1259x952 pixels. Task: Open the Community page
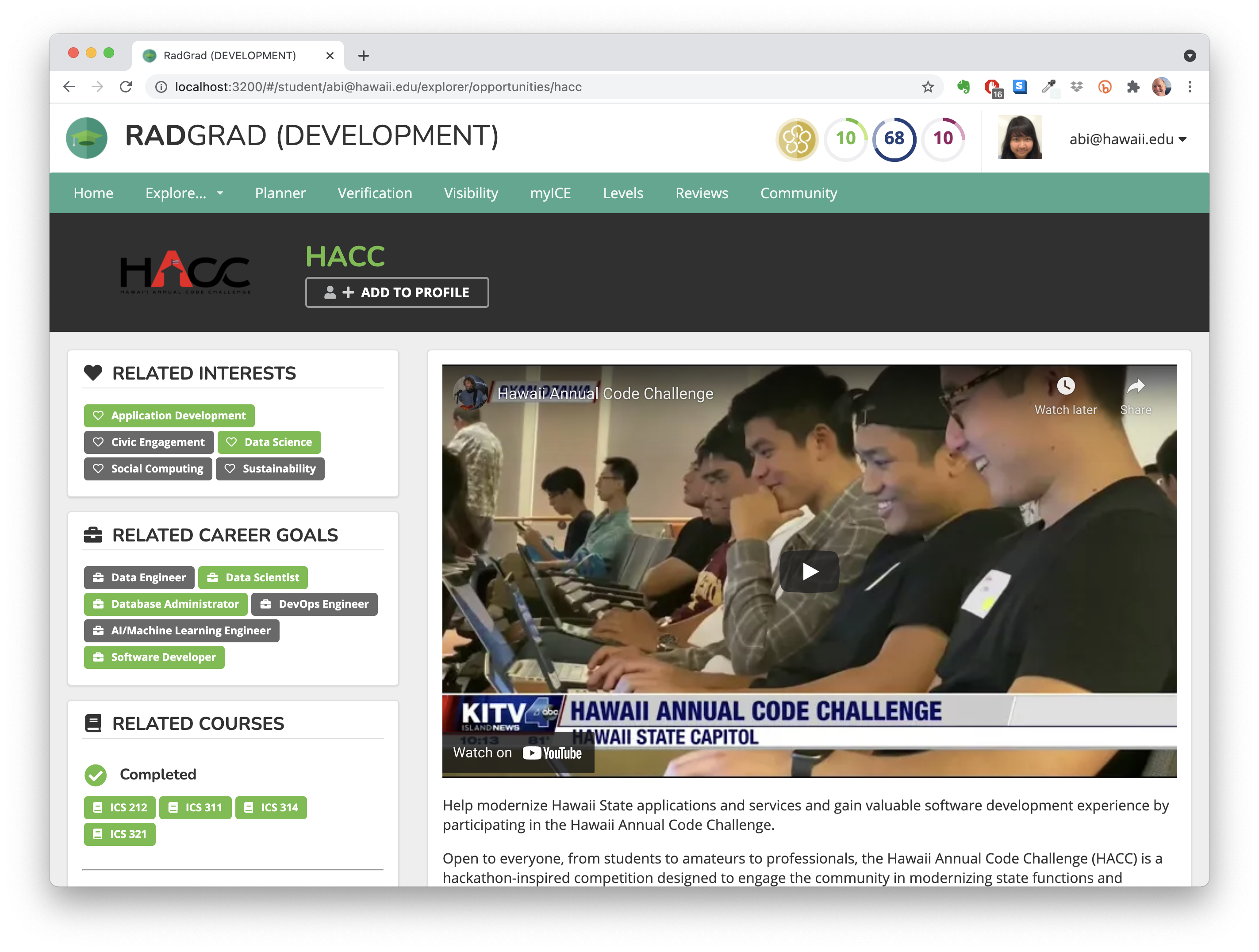(798, 193)
